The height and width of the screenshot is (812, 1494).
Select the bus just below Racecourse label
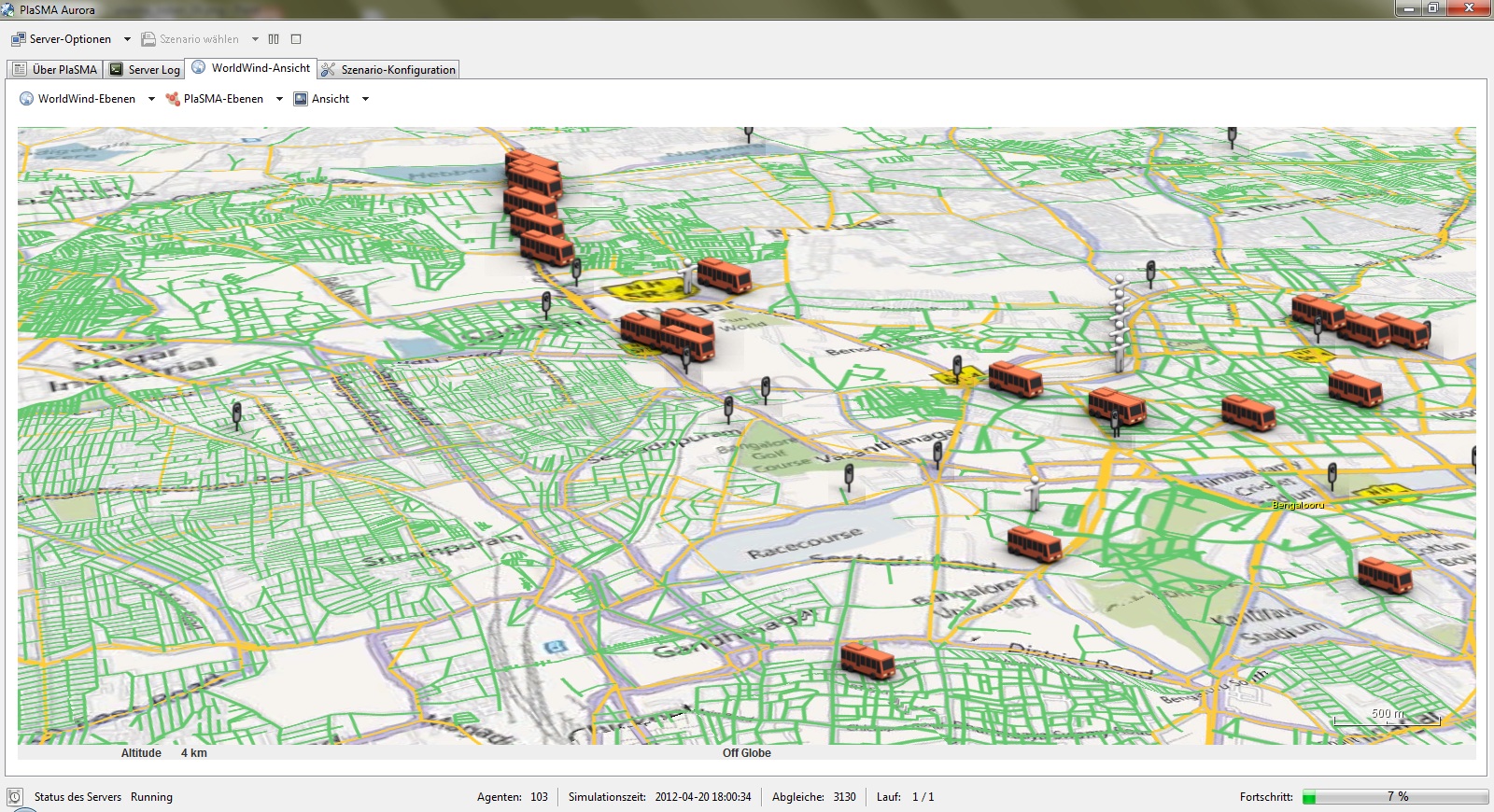pyautogui.click(x=1034, y=544)
